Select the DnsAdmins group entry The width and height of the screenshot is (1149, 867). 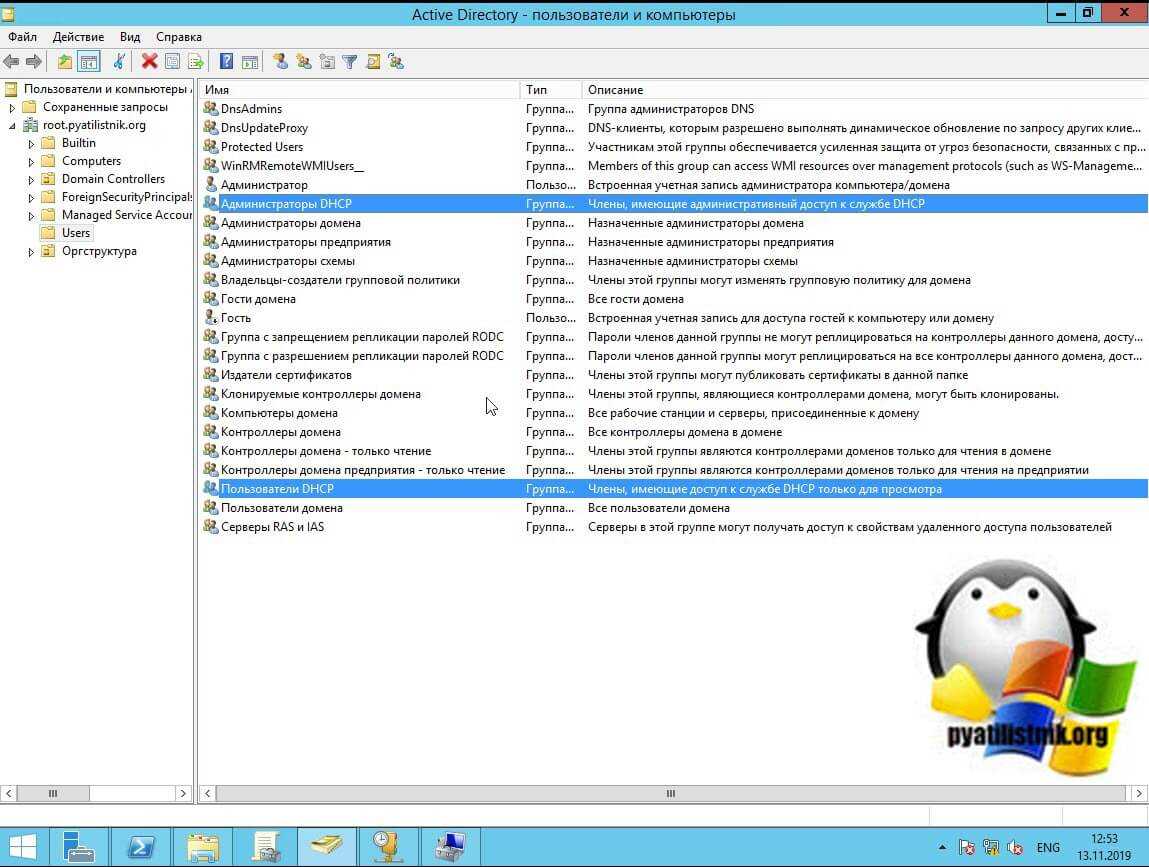[x=251, y=109]
